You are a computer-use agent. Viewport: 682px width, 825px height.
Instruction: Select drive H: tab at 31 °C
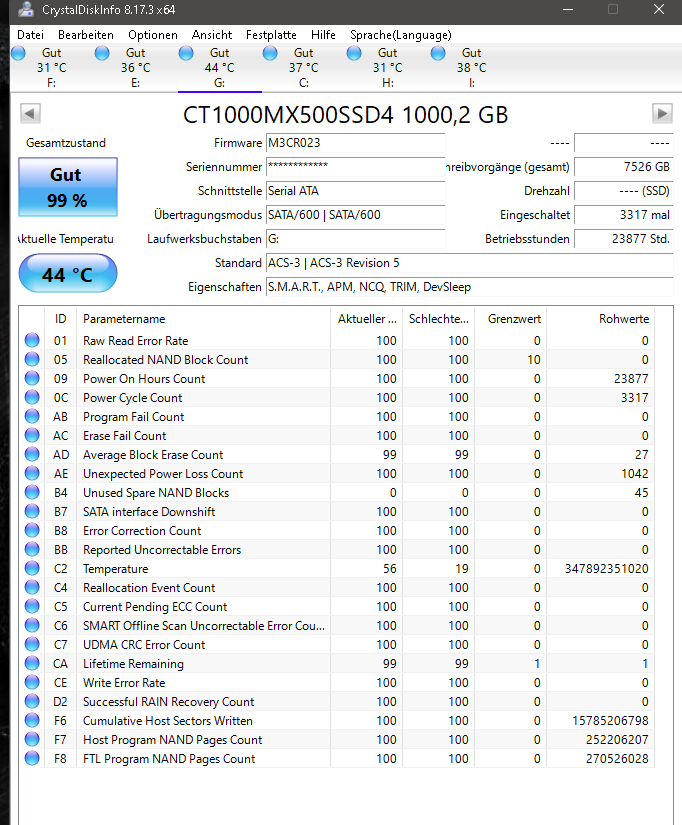pyautogui.click(x=387, y=68)
